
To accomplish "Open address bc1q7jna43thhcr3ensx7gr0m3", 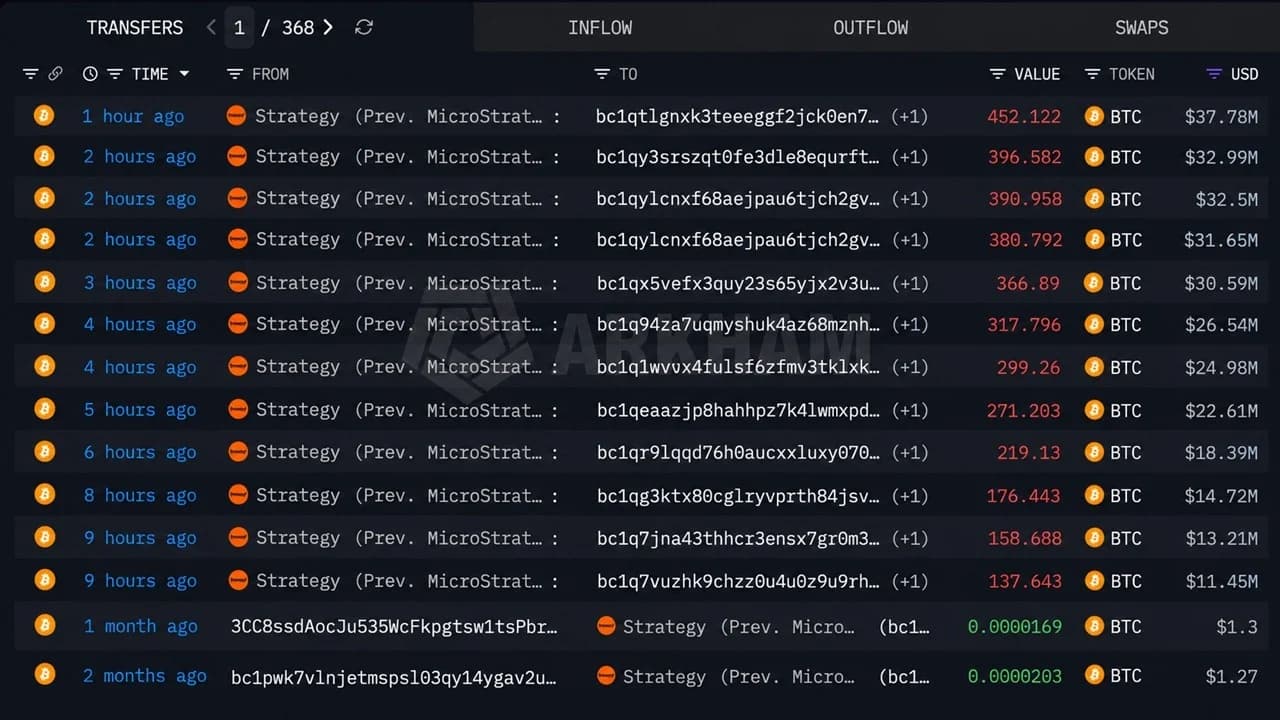I will (x=738, y=538).
